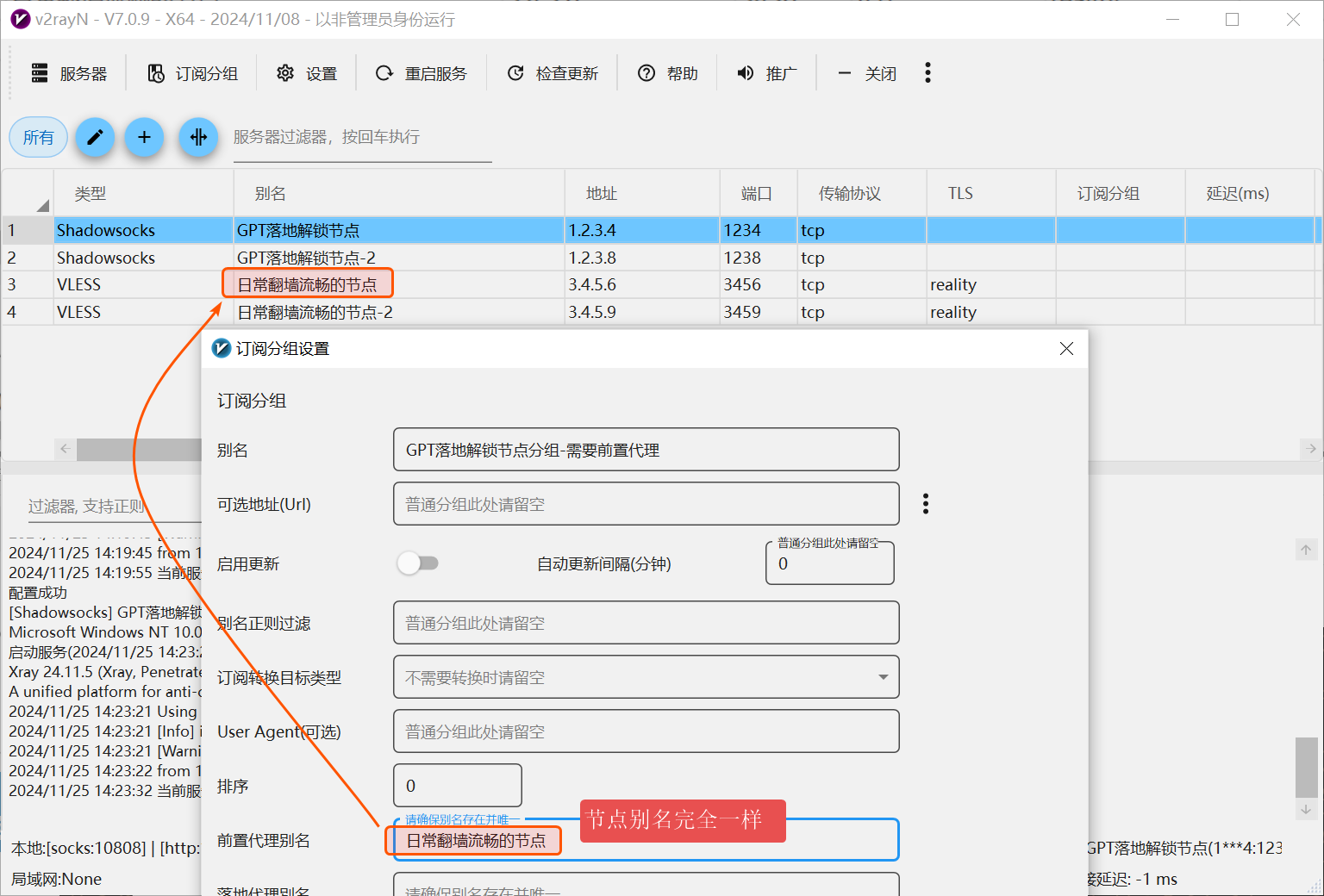Expand the 订阅转换目标类型 dropdown
This screenshot has height=896, width=1324.
coord(883,677)
